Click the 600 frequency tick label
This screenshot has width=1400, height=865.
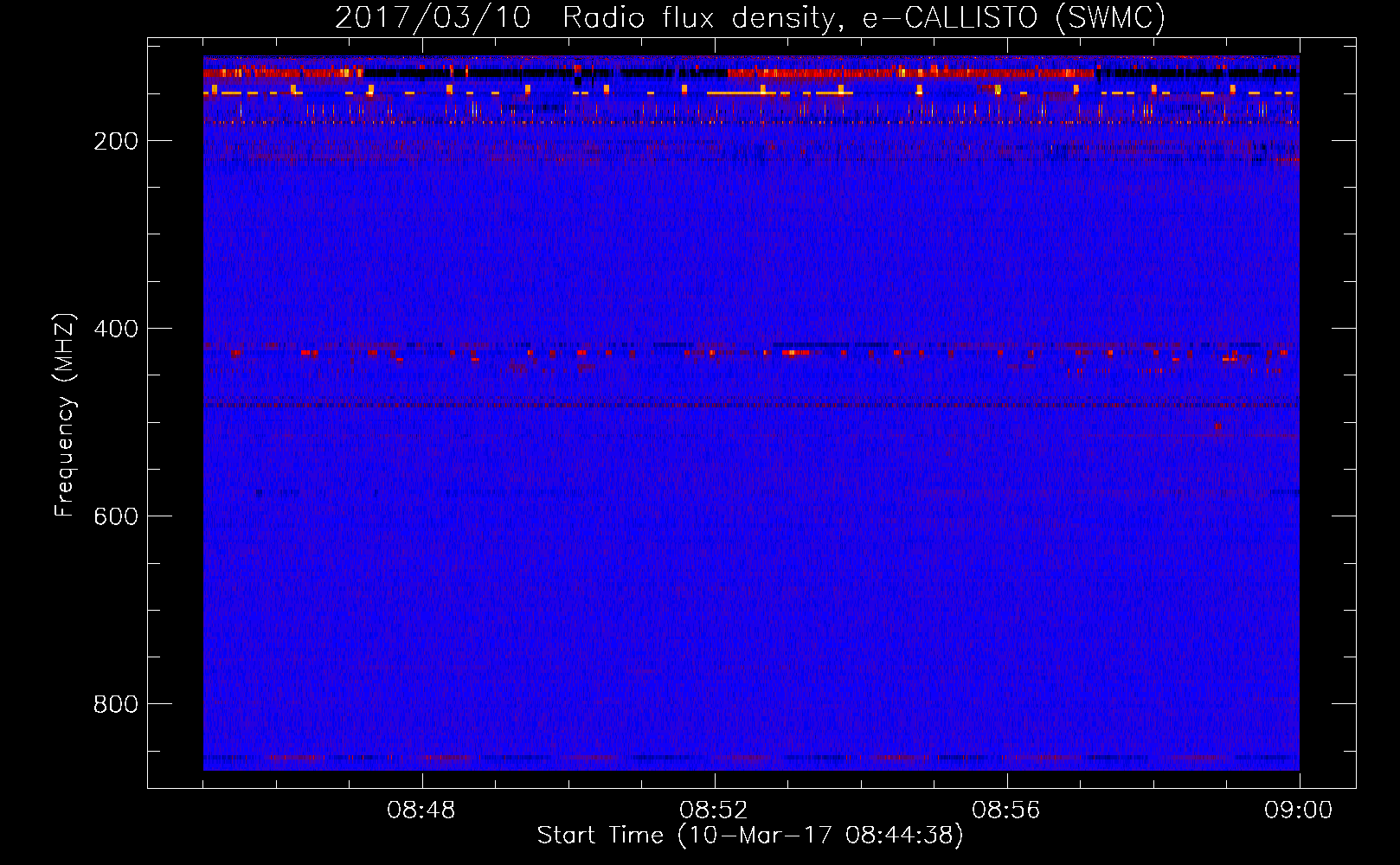(116, 516)
